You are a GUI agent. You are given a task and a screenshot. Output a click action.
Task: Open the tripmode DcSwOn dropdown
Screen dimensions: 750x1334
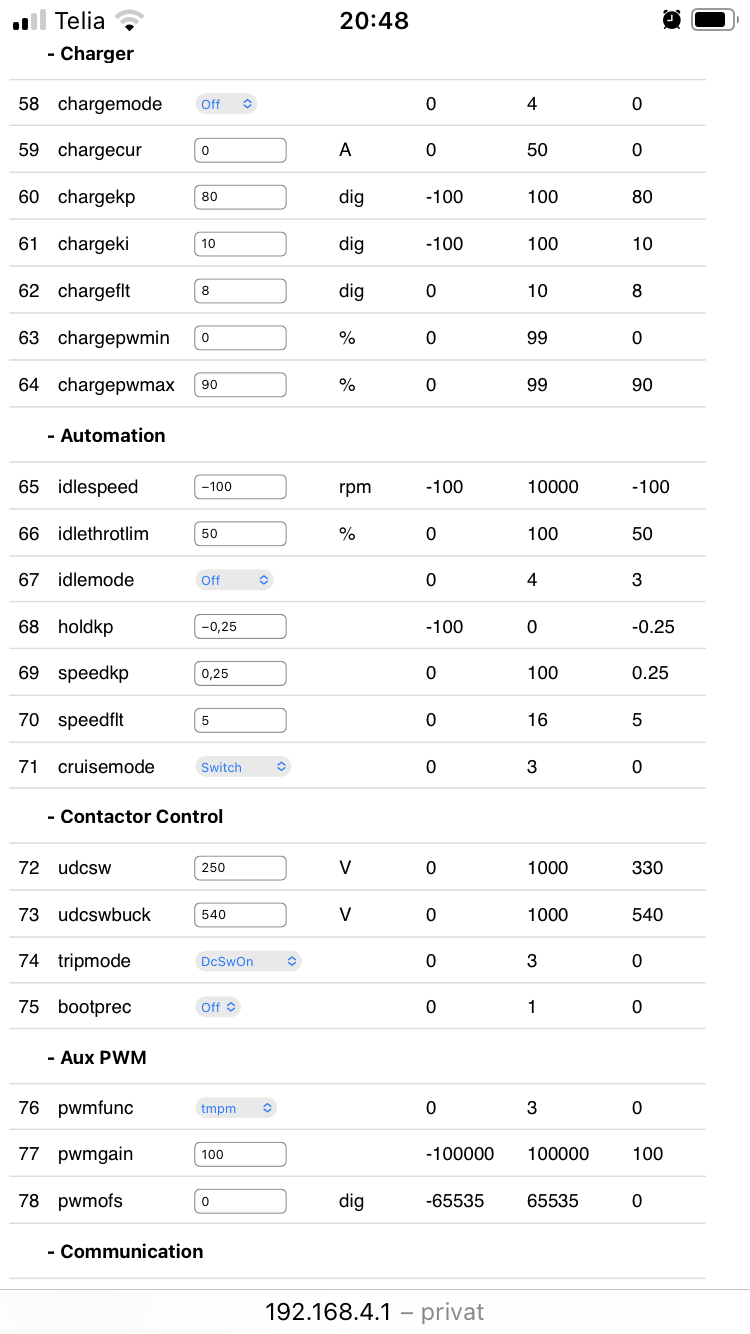pyautogui.click(x=248, y=961)
